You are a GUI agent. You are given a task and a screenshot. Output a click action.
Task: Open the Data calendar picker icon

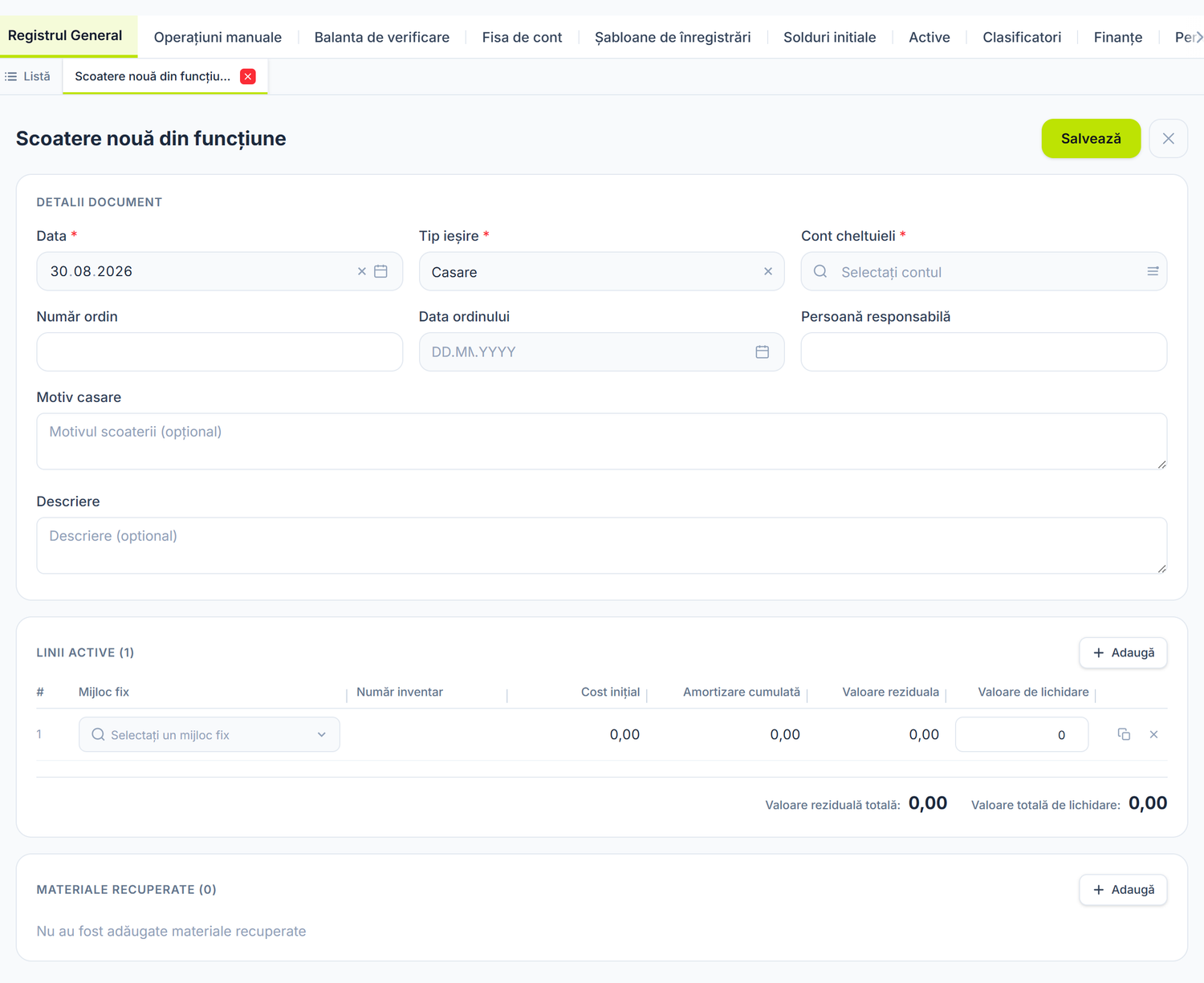381,271
